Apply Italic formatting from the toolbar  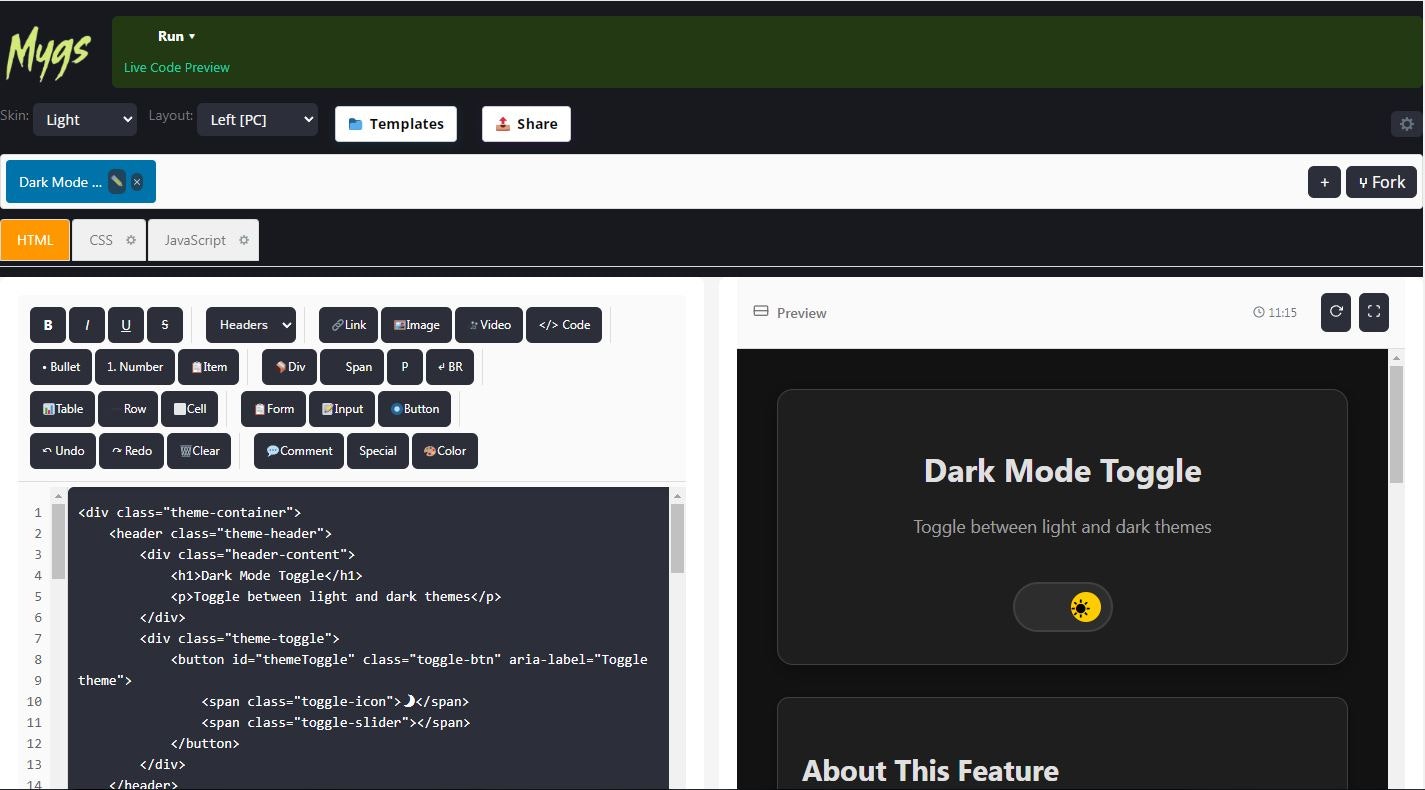[x=87, y=325]
